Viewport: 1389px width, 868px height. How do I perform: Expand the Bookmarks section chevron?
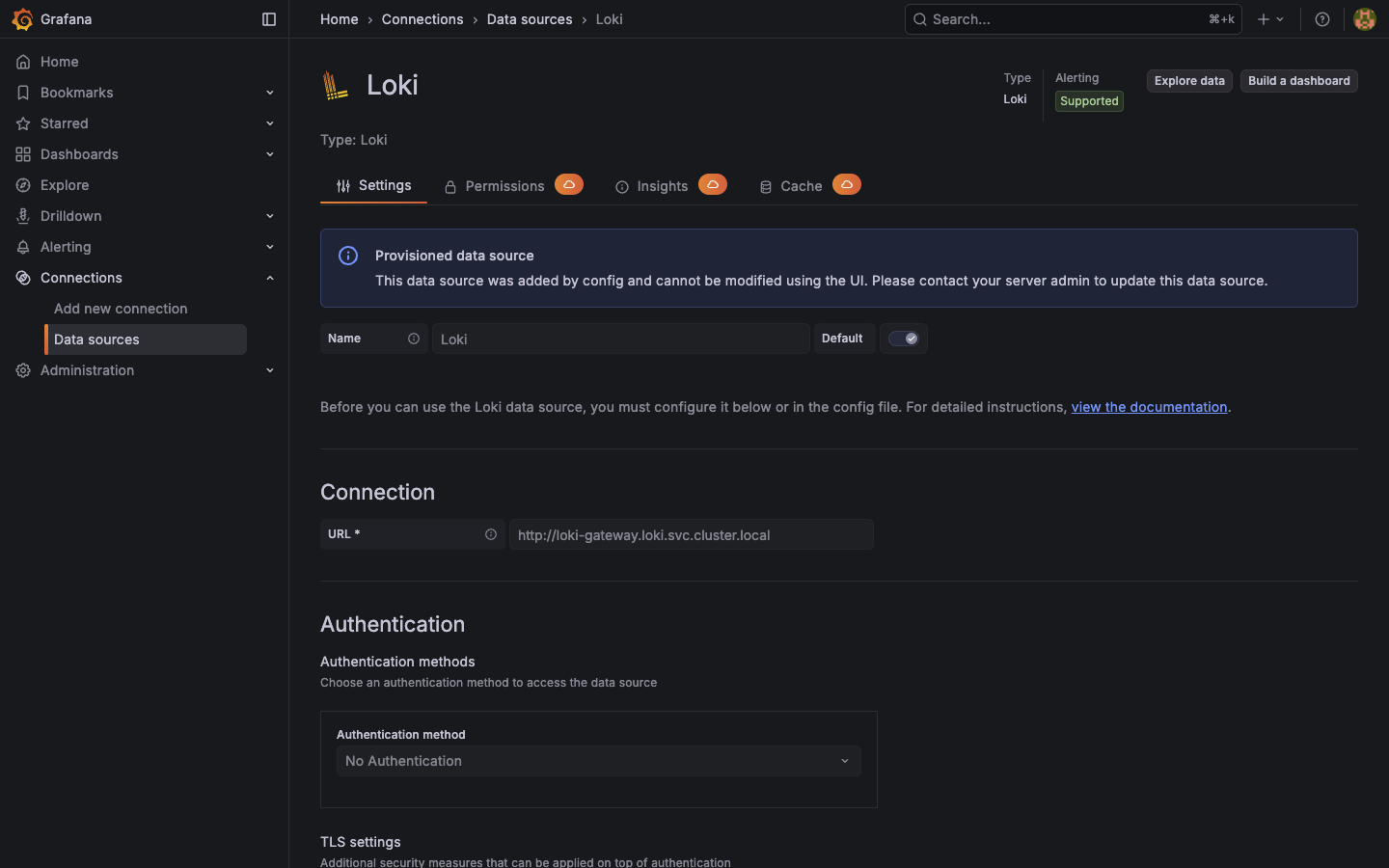[x=270, y=93]
